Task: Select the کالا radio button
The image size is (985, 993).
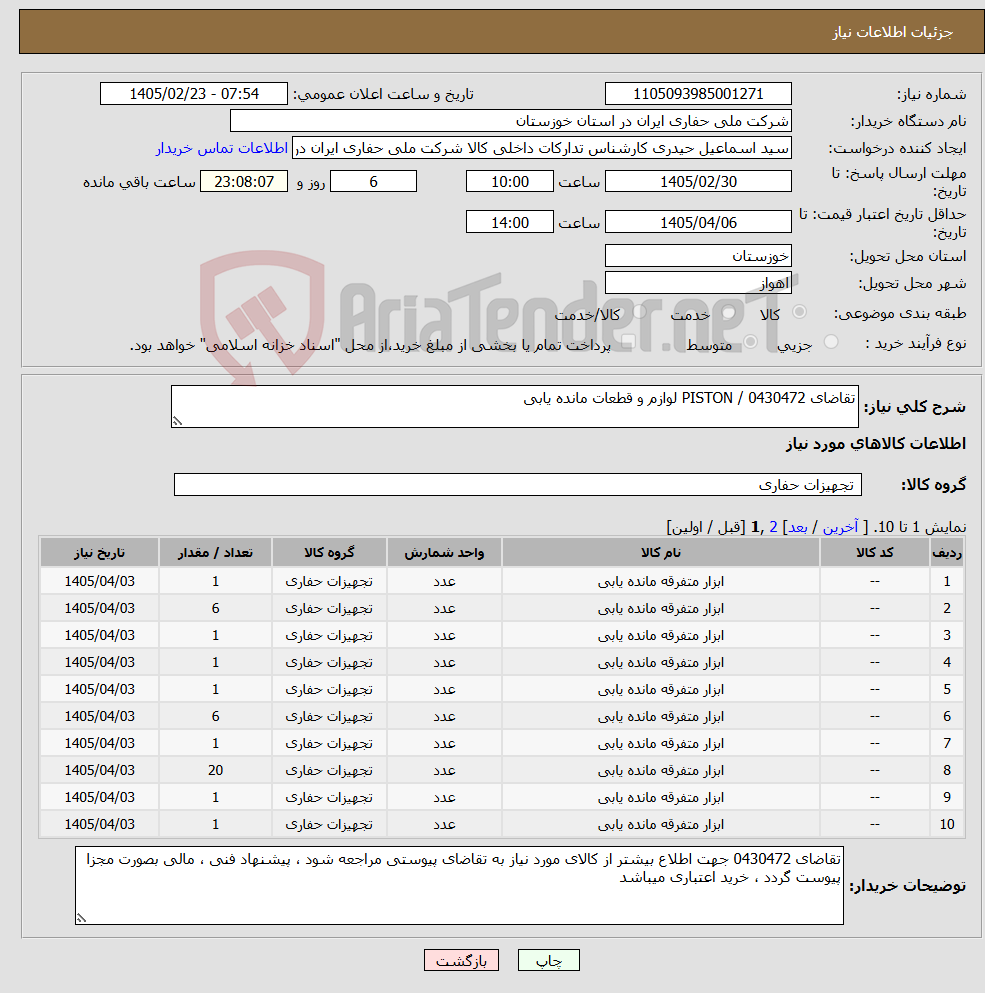Action: tap(799, 312)
